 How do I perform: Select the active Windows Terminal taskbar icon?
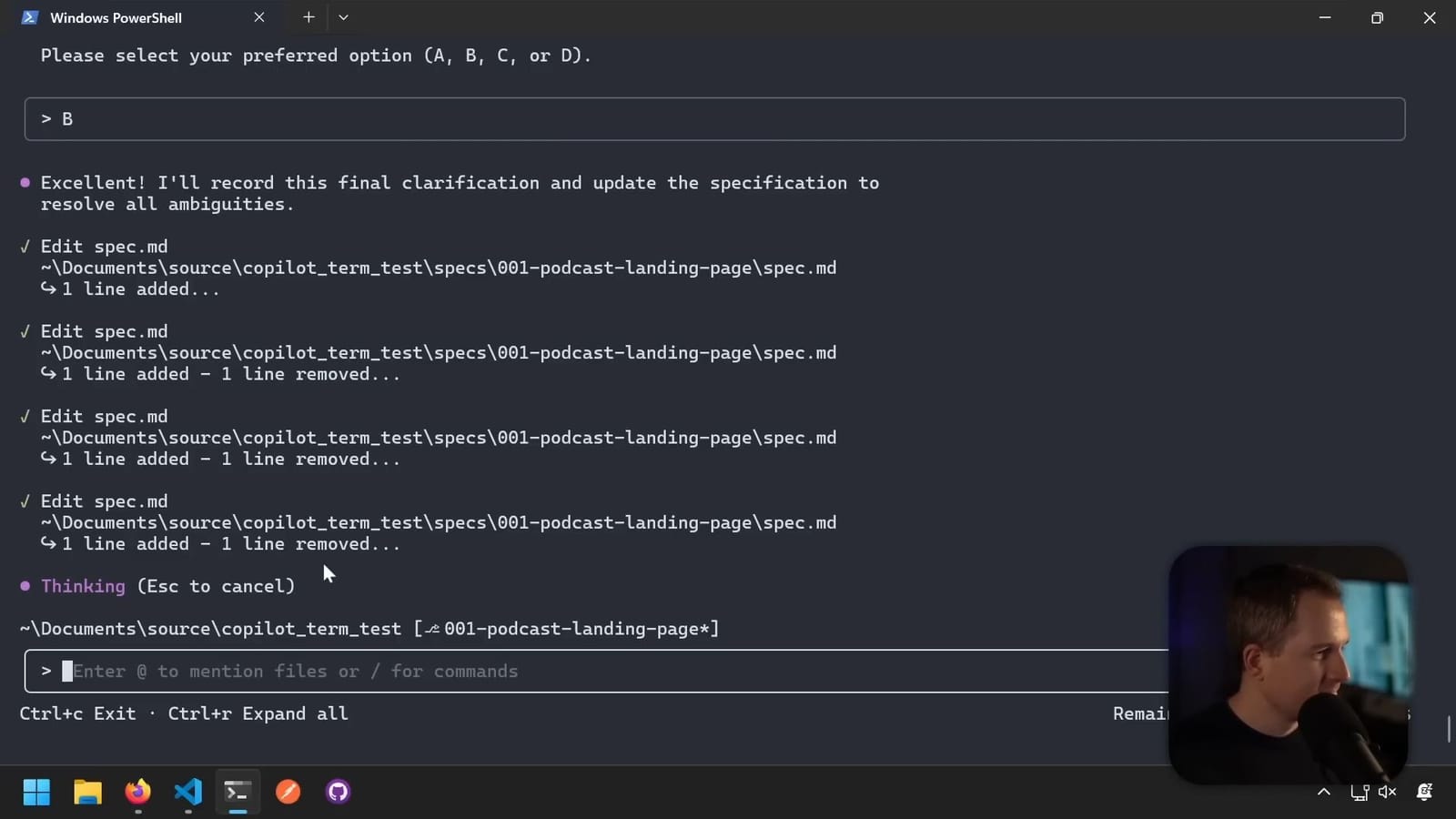237,792
